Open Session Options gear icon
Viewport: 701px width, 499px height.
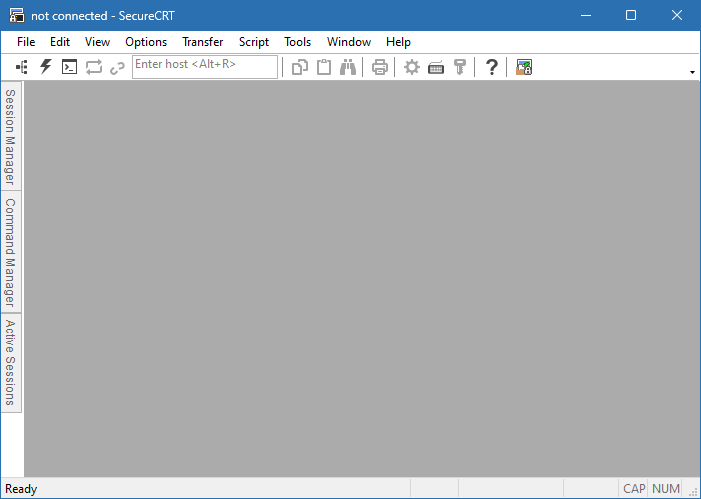411,67
